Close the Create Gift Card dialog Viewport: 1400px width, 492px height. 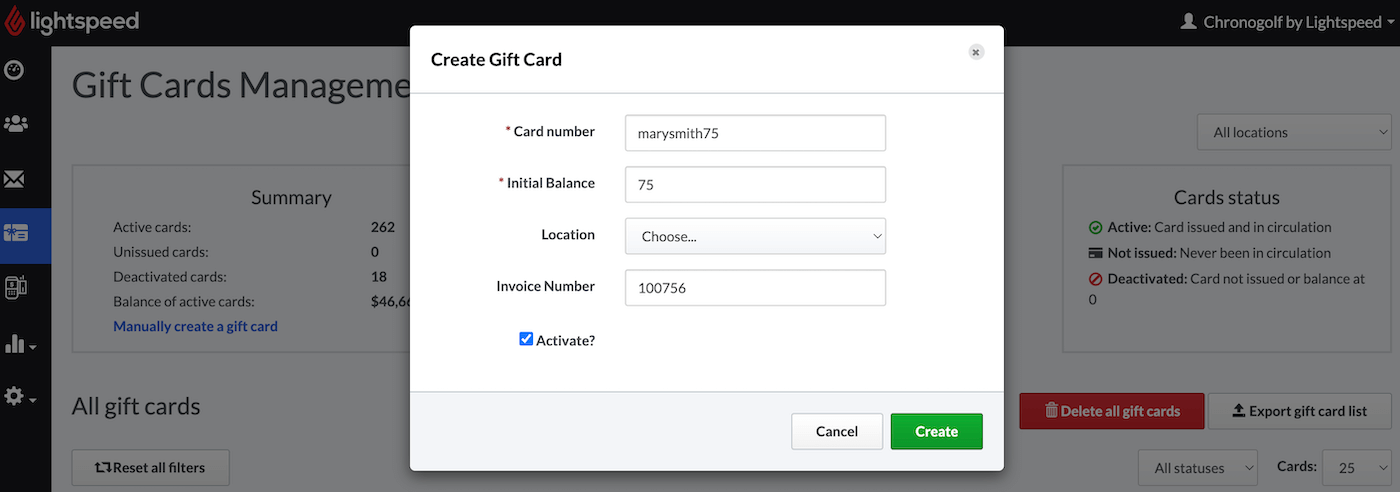pyautogui.click(x=976, y=52)
